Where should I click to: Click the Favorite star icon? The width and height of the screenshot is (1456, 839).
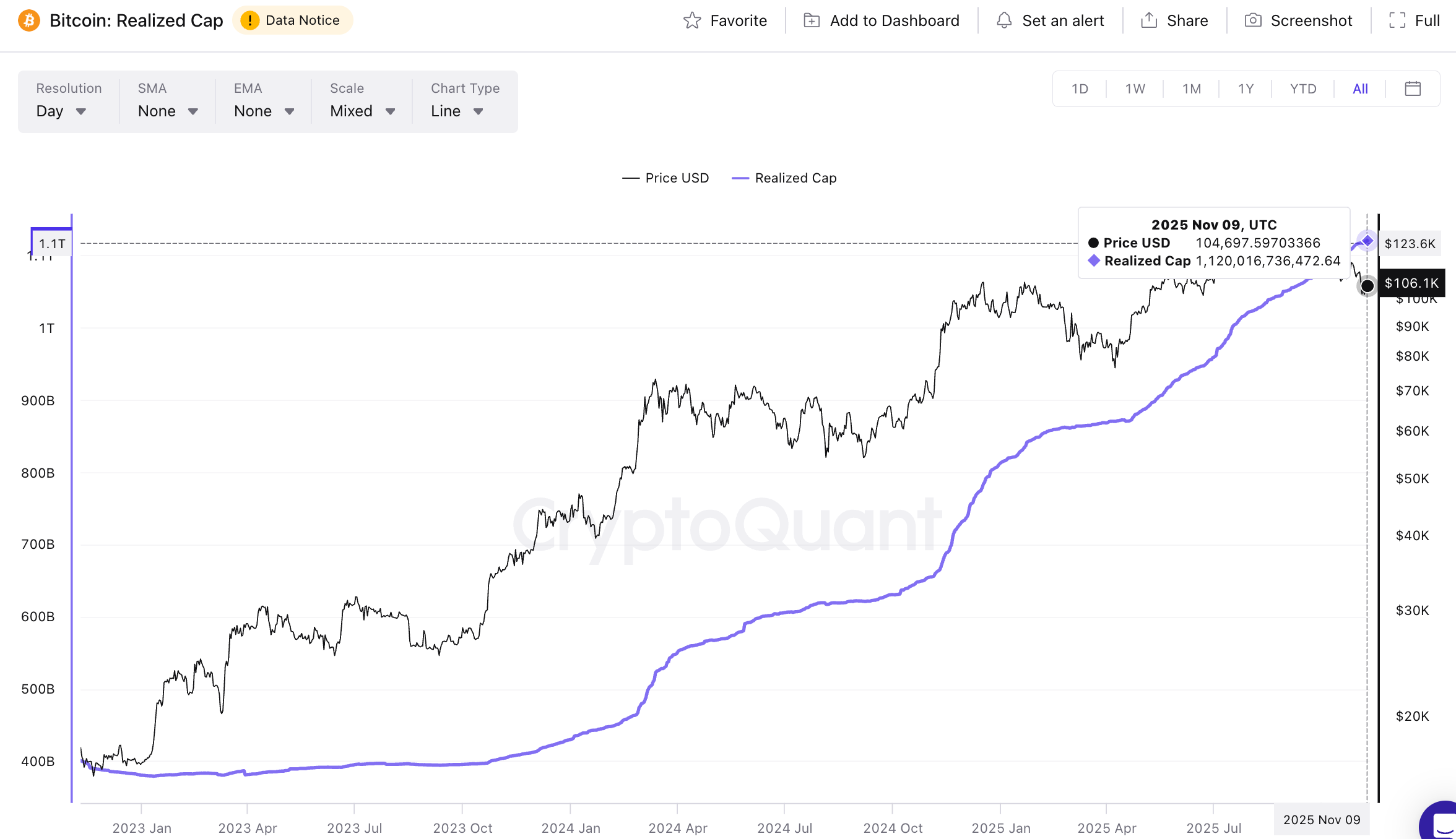pyautogui.click(x=693, y=20)
